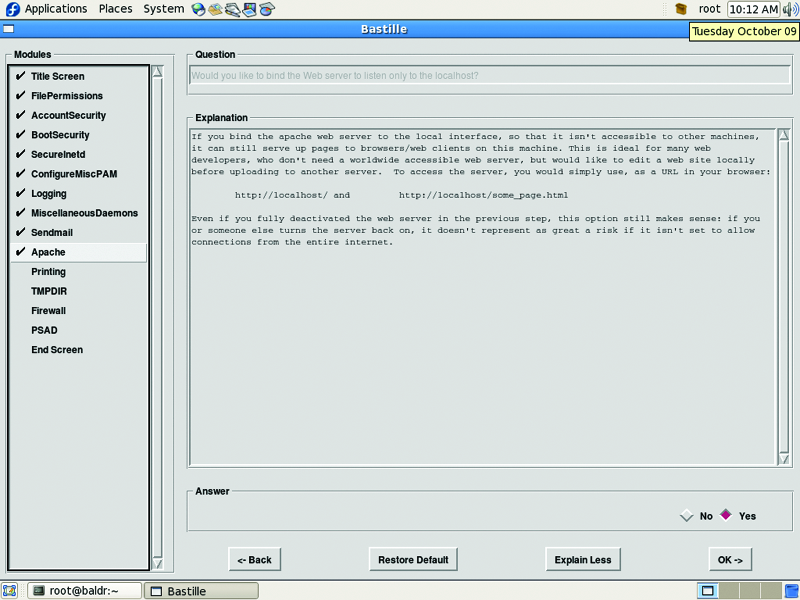Screen dimensions: 800x600
Task: Click the Restore Default button
Action: (413, 559)
